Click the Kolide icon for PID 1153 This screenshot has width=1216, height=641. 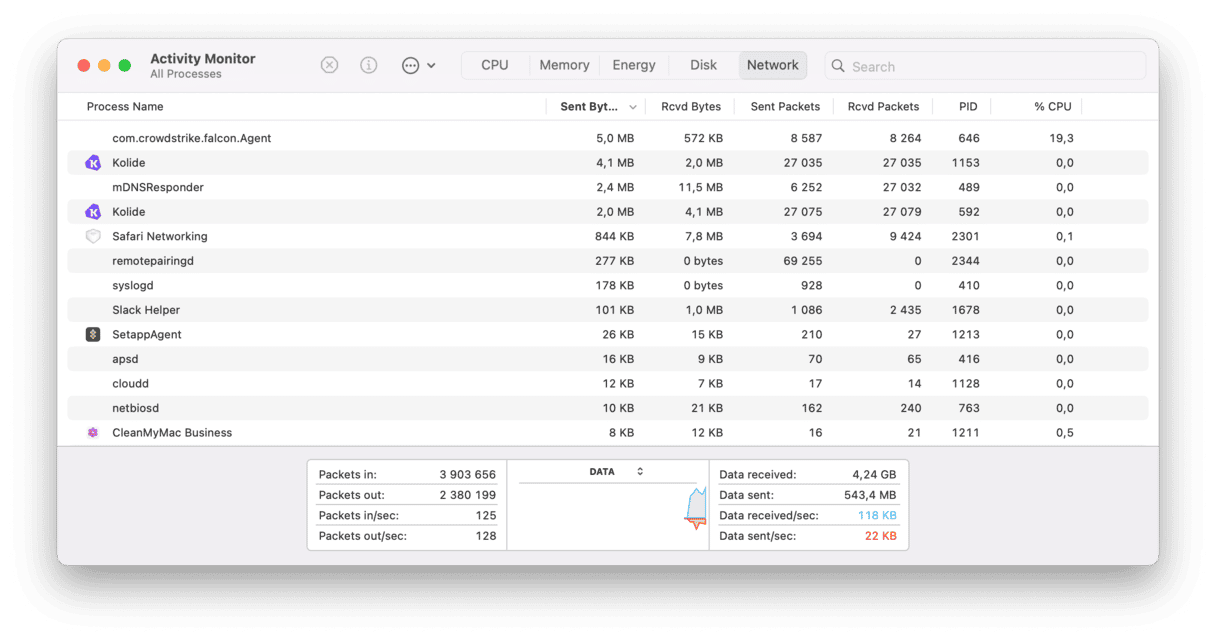coord(93,163)
